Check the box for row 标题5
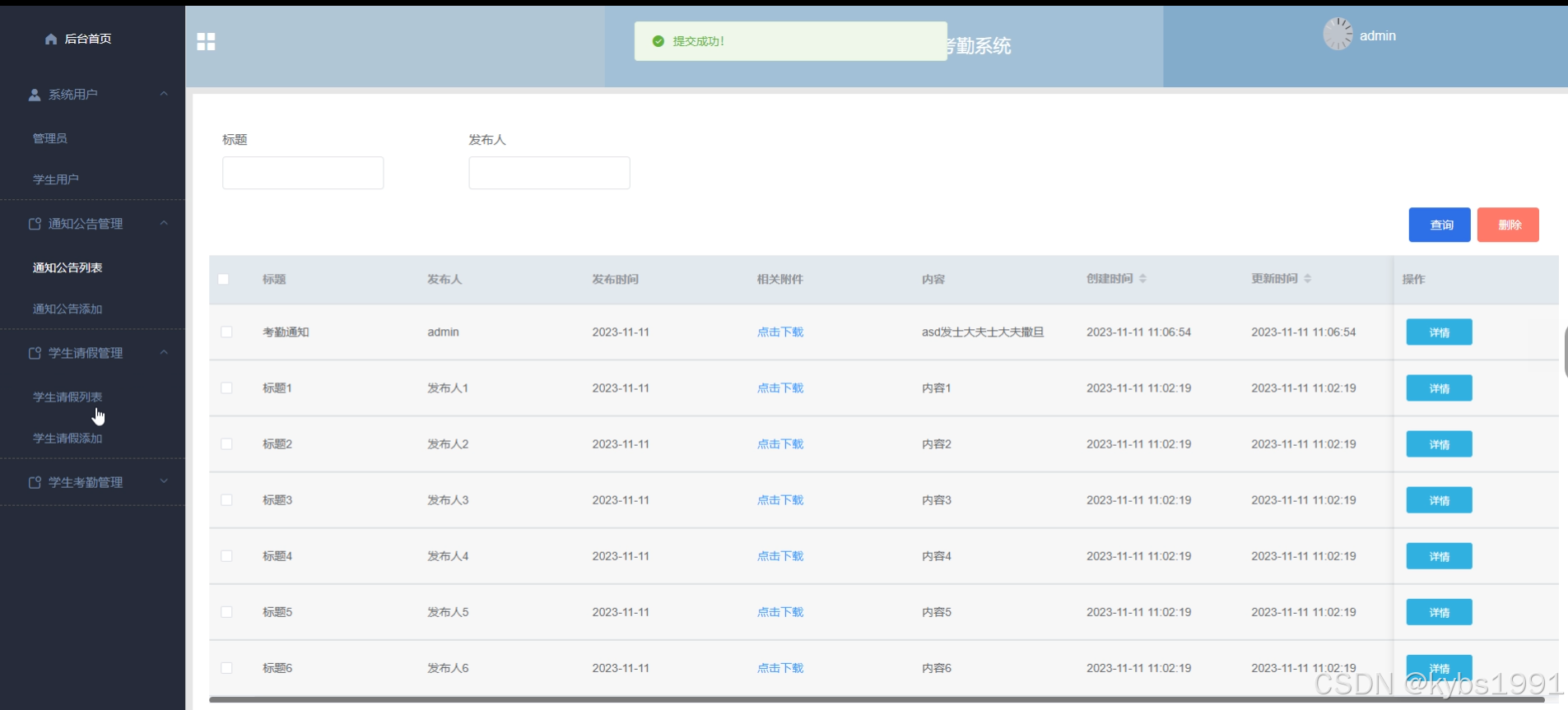 pyautogui.click(x=226, y=612)
